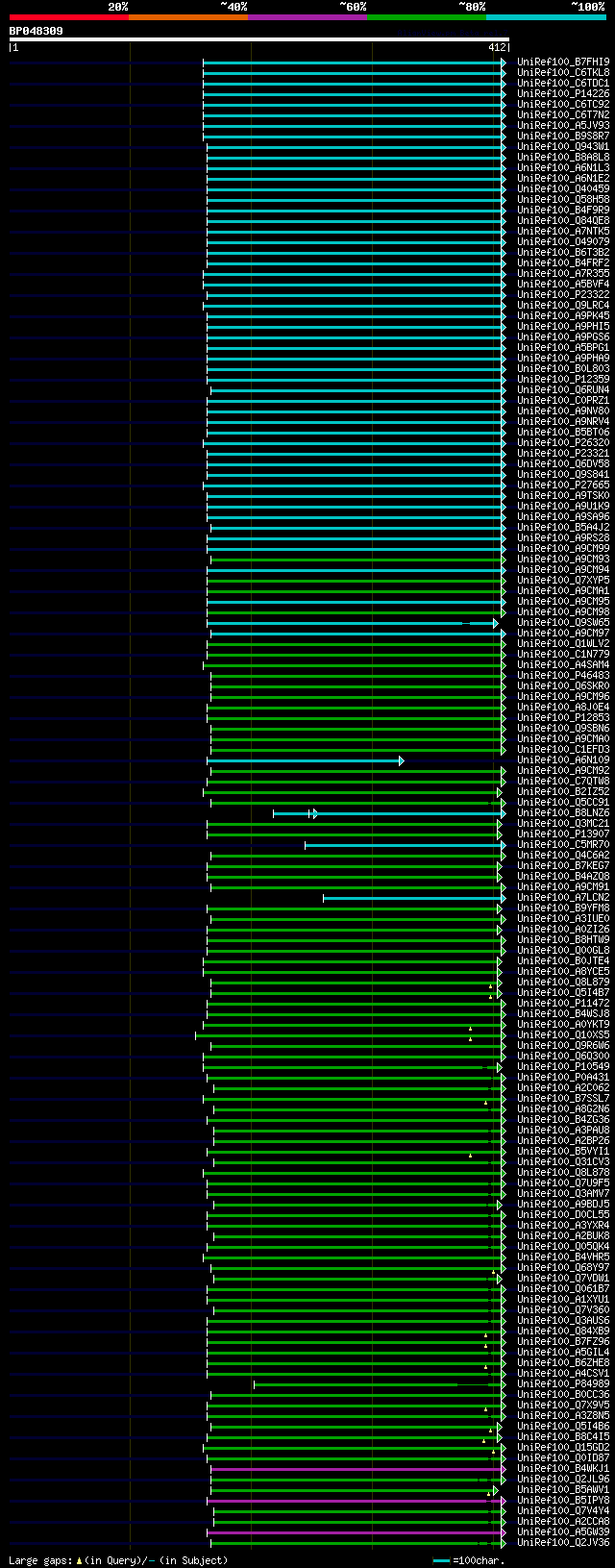
Task: Select the UniRef100_A9PGS6 label
Action: point(563,336)
